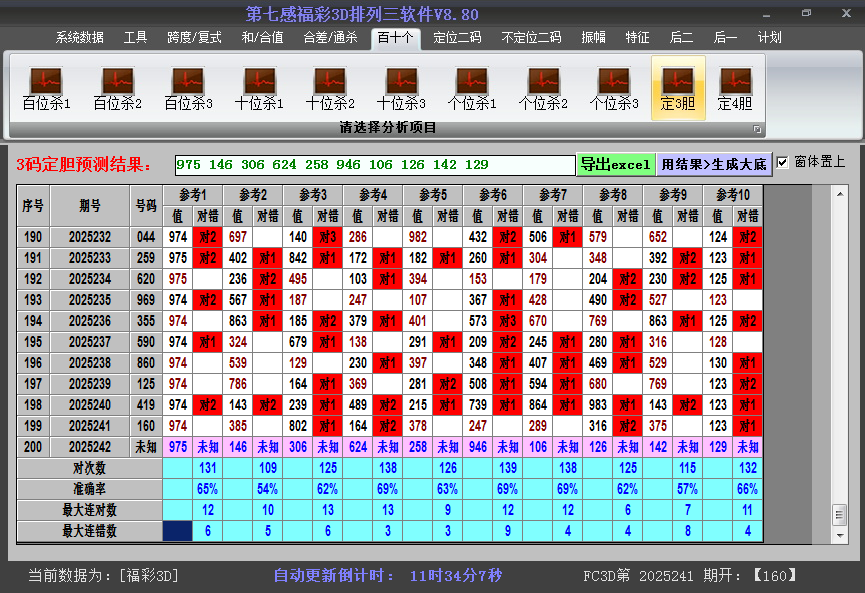Select the 十位杀3 analysis icon
Image resolution: width=865 pixels, height=593 pixels.
[x=401, y=88]
